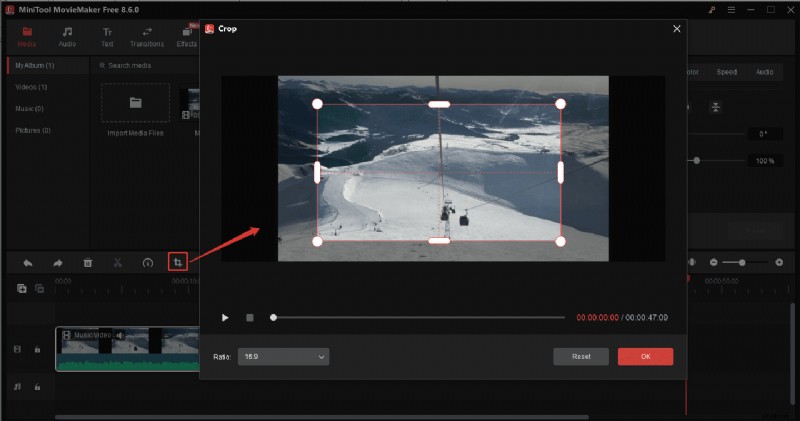The height and width of the screenshot is (421, 800).
Task: Click the scale value field 100%
Action: (765, 161)
